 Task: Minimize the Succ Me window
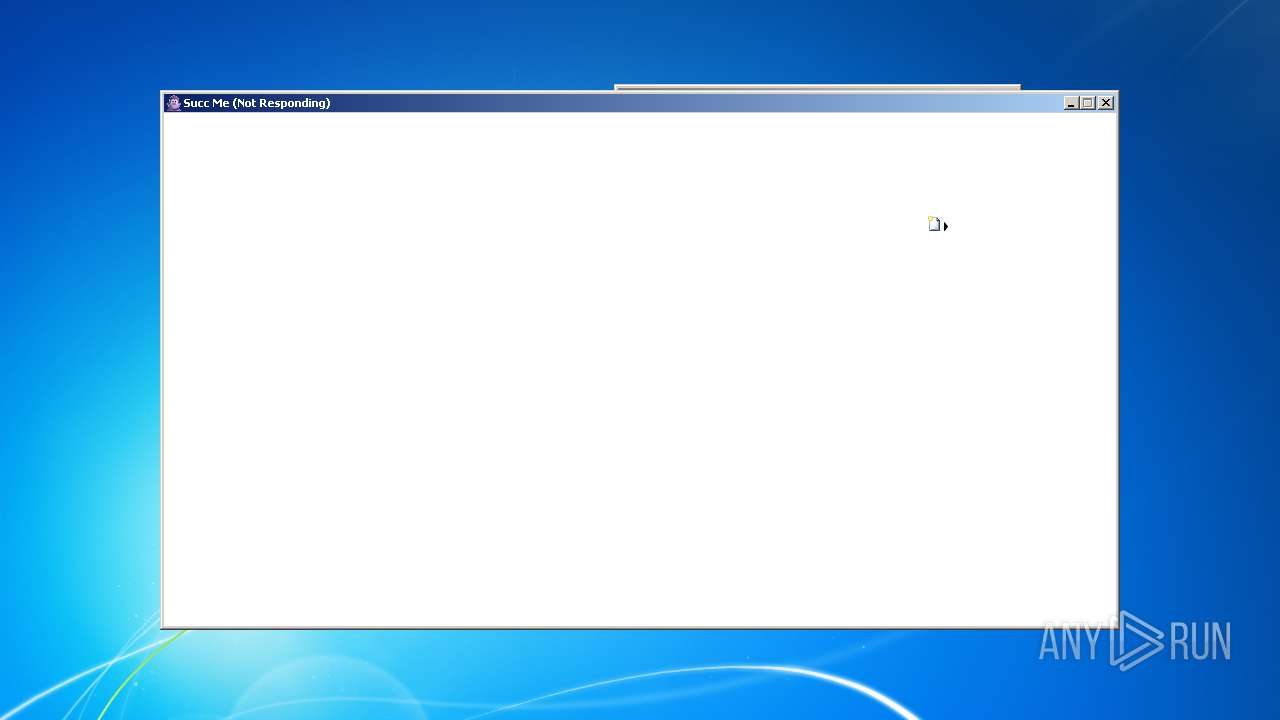pos(1071,103)
